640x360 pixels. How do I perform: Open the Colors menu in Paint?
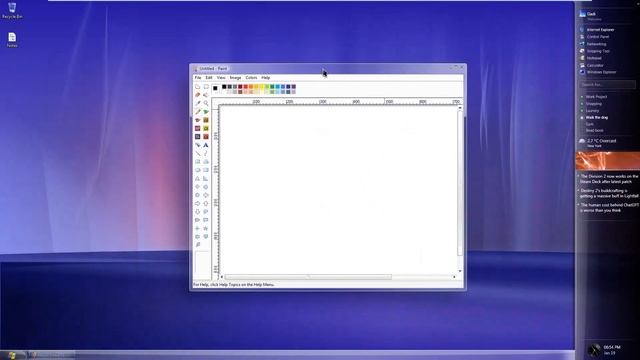pos(251,78)
